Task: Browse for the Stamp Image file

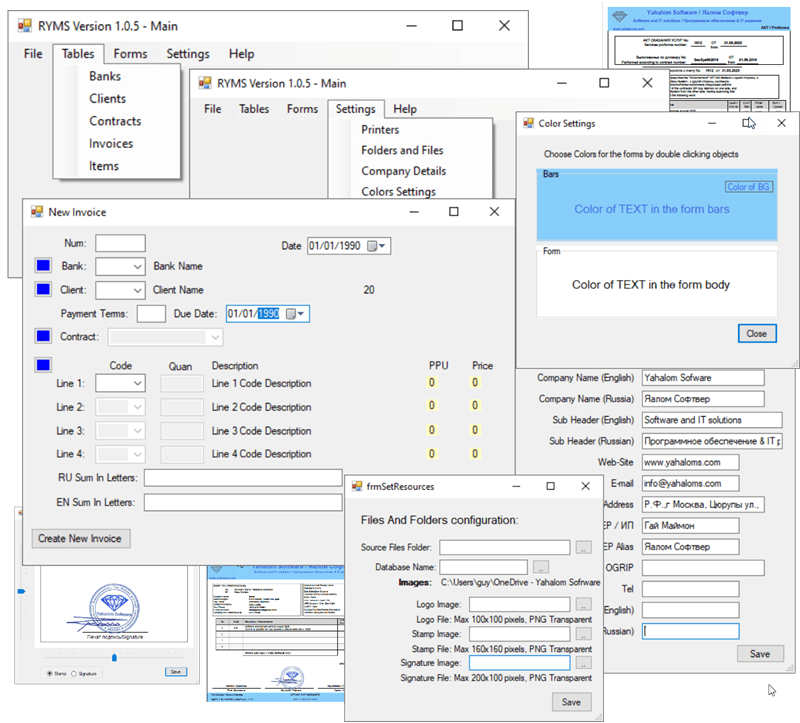Action: tap(583, 634)
